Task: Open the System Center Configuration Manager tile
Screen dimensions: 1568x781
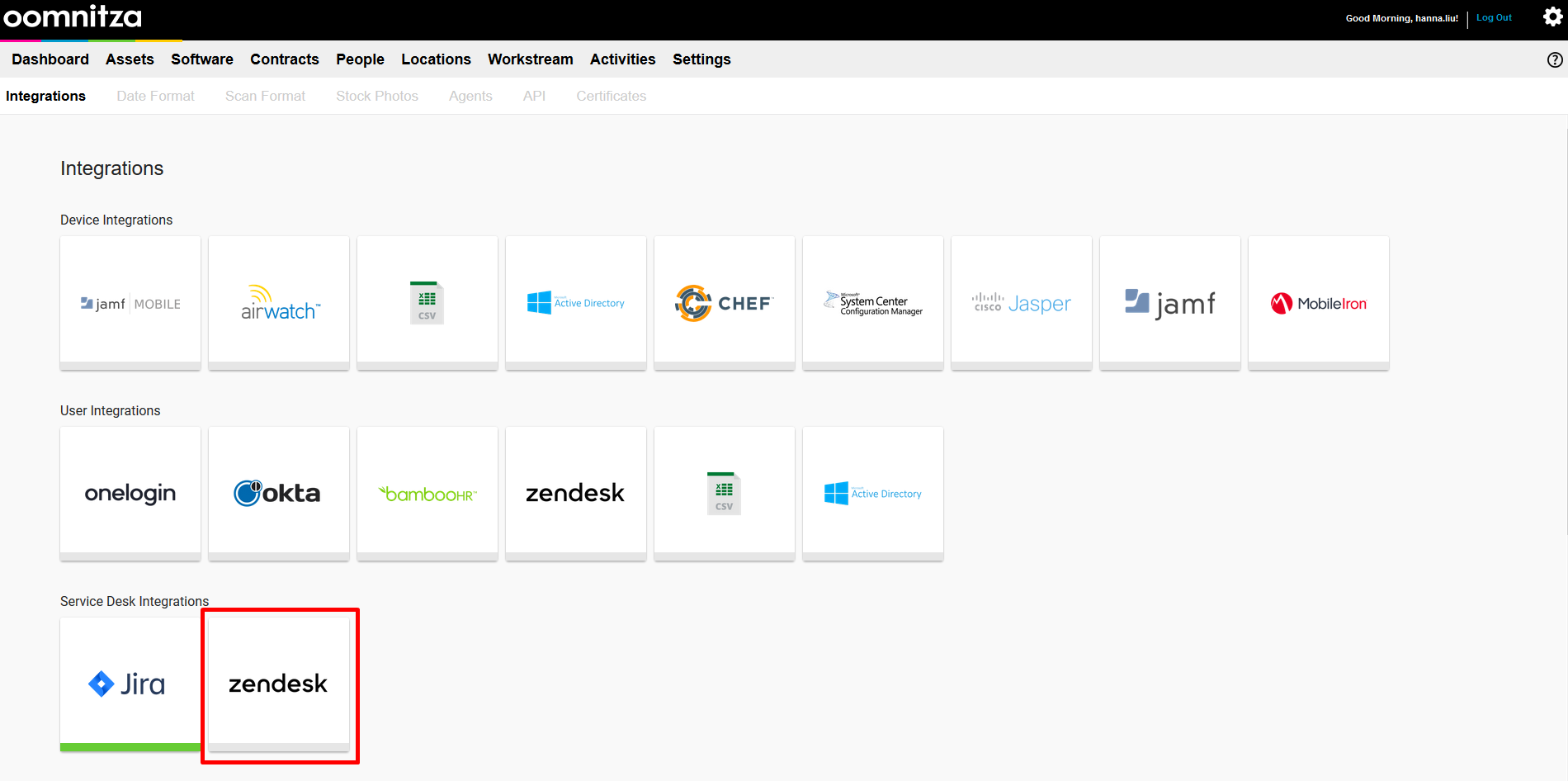Action: pyautogui.click(x=872, y=303)
